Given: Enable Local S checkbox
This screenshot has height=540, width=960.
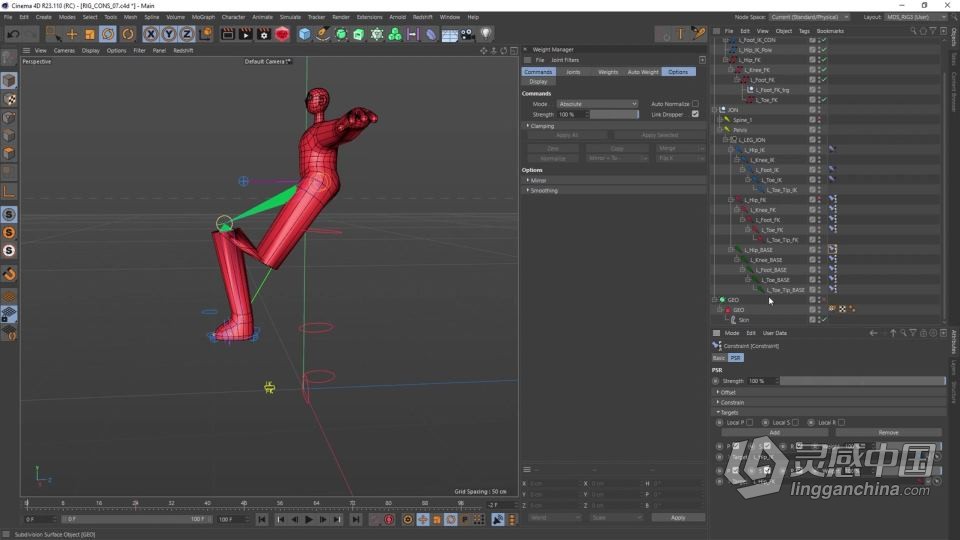Looking at the screenshot, I should click(795, 422).
